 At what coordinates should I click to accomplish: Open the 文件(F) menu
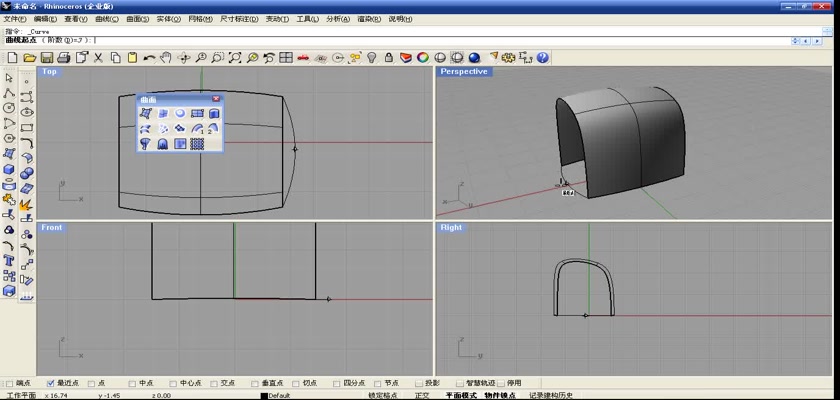[x=15, y=19]
